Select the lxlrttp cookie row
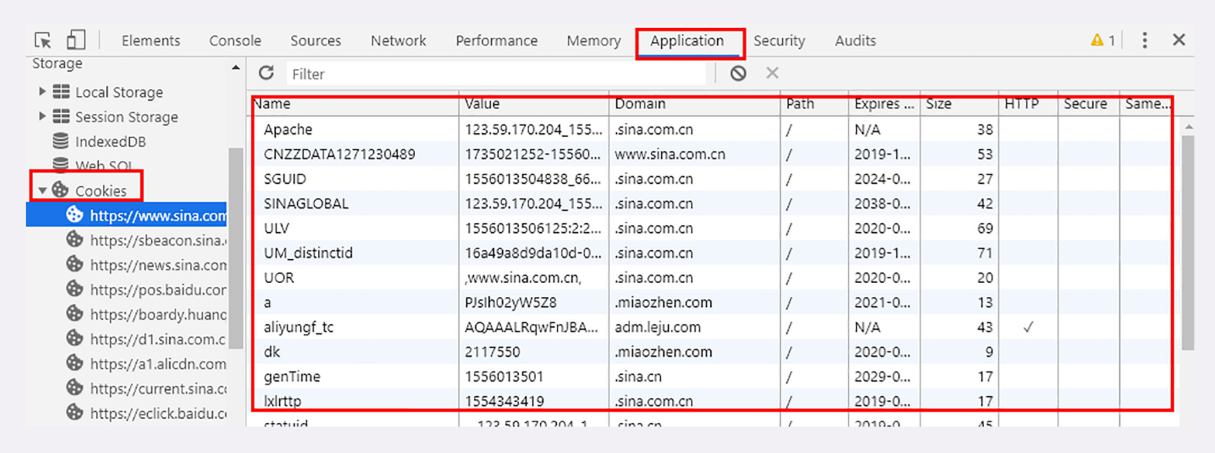The image size is (1215, 453). pos(711,401)
